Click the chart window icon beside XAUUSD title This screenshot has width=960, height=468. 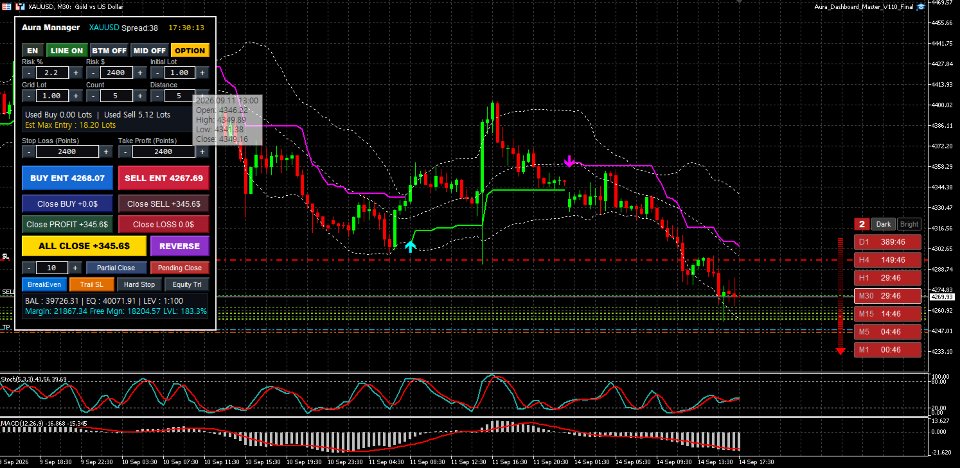(20, 6)
